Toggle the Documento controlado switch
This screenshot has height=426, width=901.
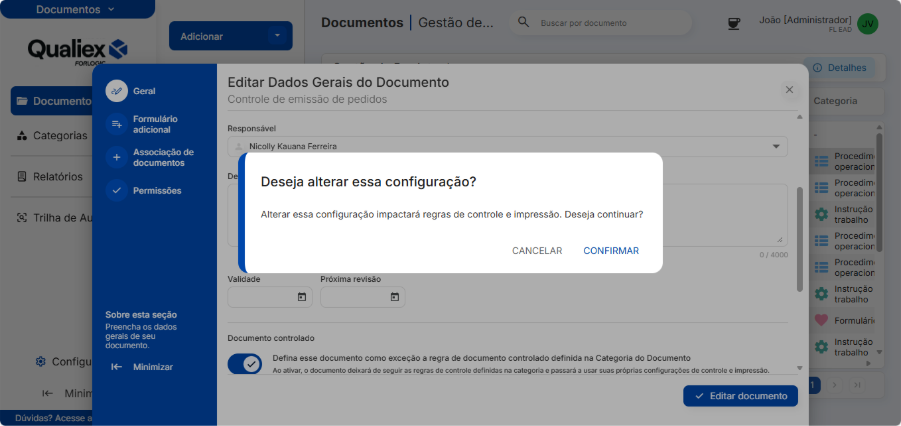click(x=244, y=364)
